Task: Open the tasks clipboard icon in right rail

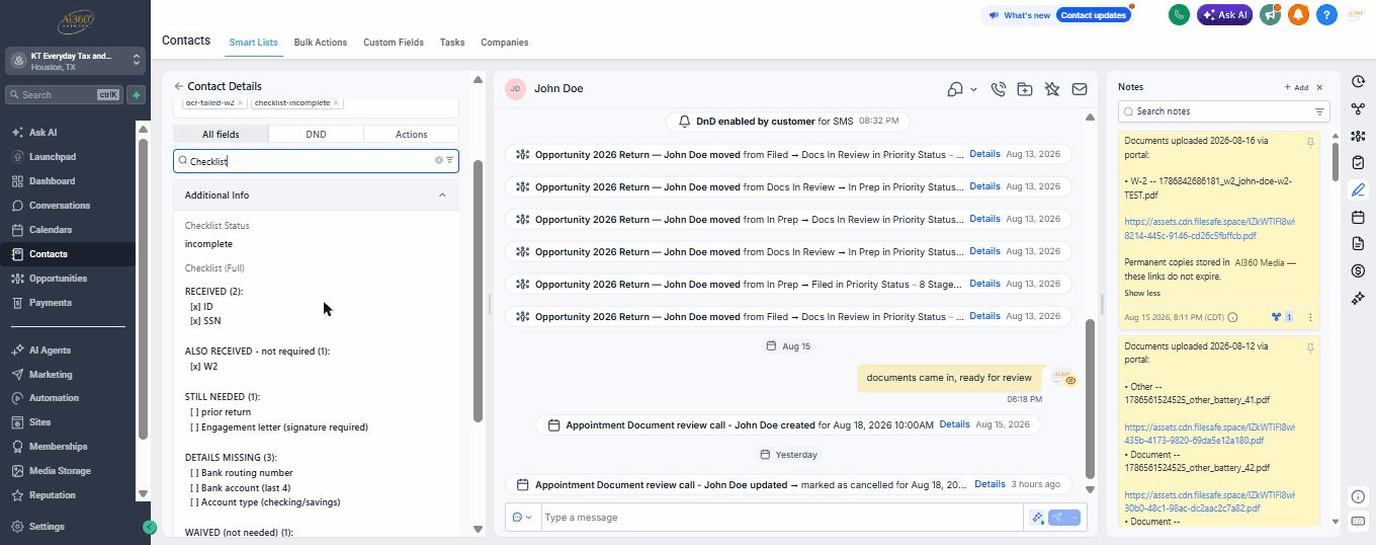Action: click(1358, 163)
